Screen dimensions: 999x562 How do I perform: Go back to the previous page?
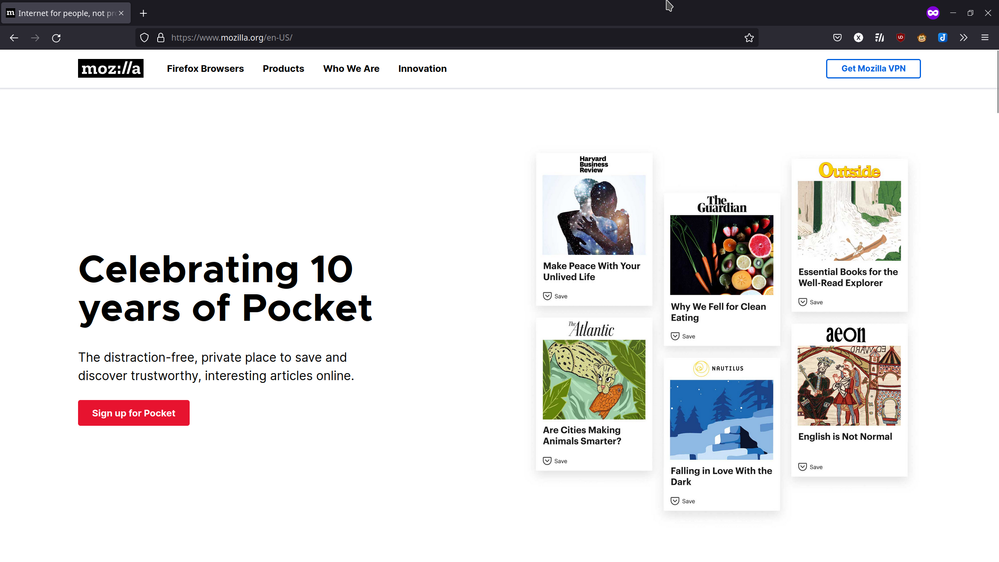(14, 38)
